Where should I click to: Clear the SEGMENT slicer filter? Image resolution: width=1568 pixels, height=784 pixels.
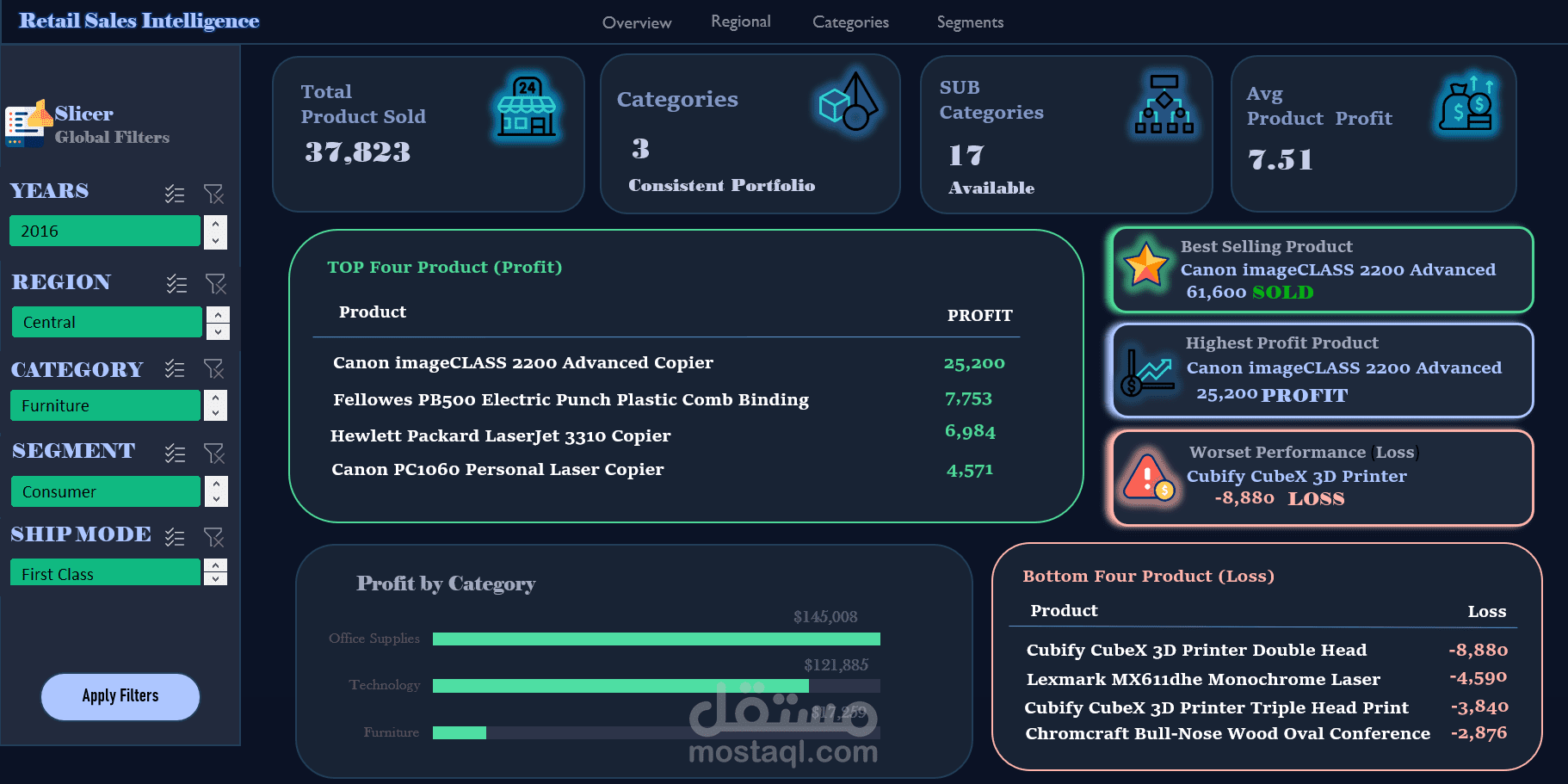point(213,453)
